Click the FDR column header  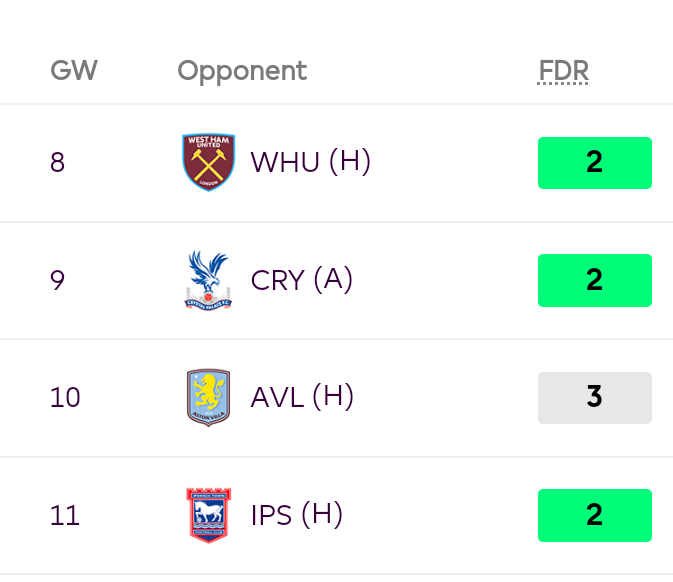click(x=563, y=70)
